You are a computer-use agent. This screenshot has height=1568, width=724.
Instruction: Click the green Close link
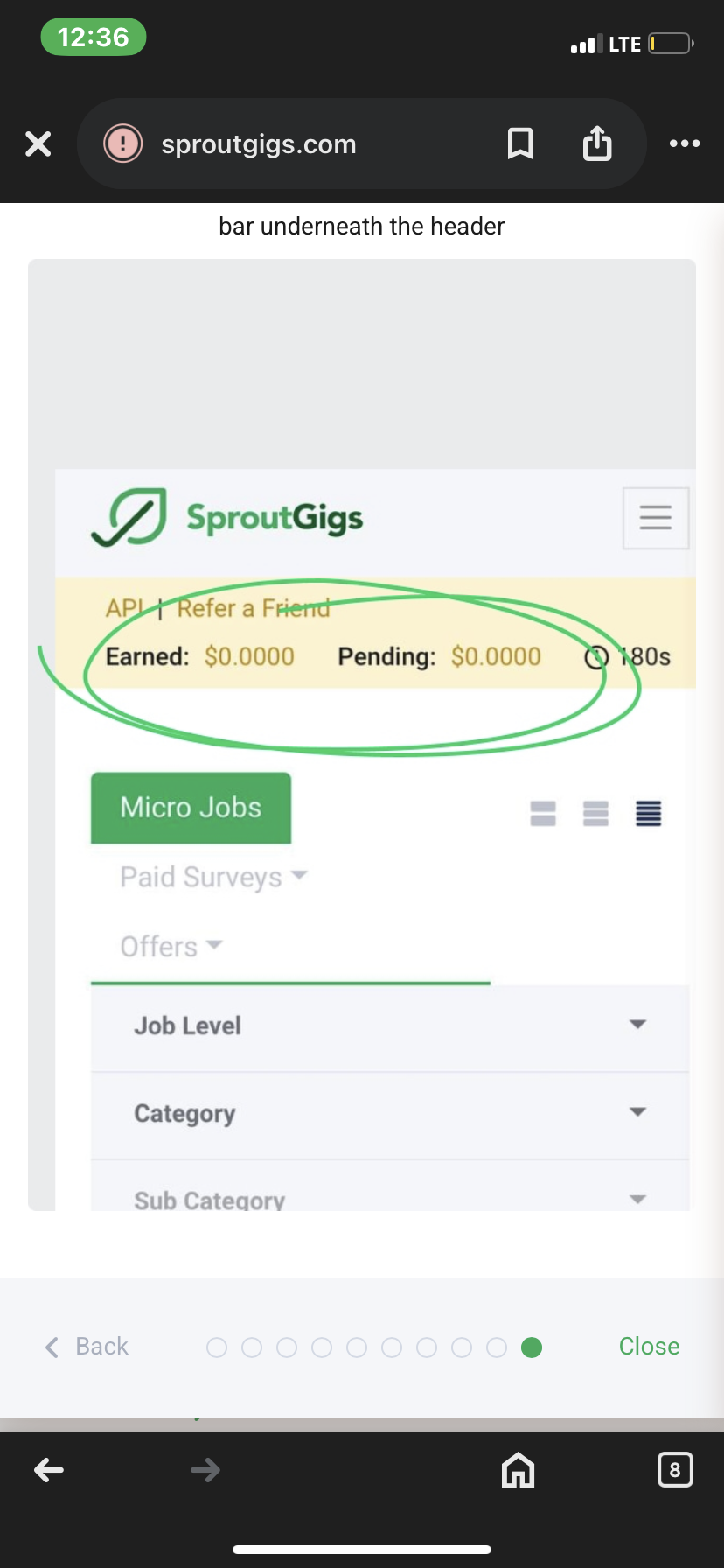point(649,1347)
